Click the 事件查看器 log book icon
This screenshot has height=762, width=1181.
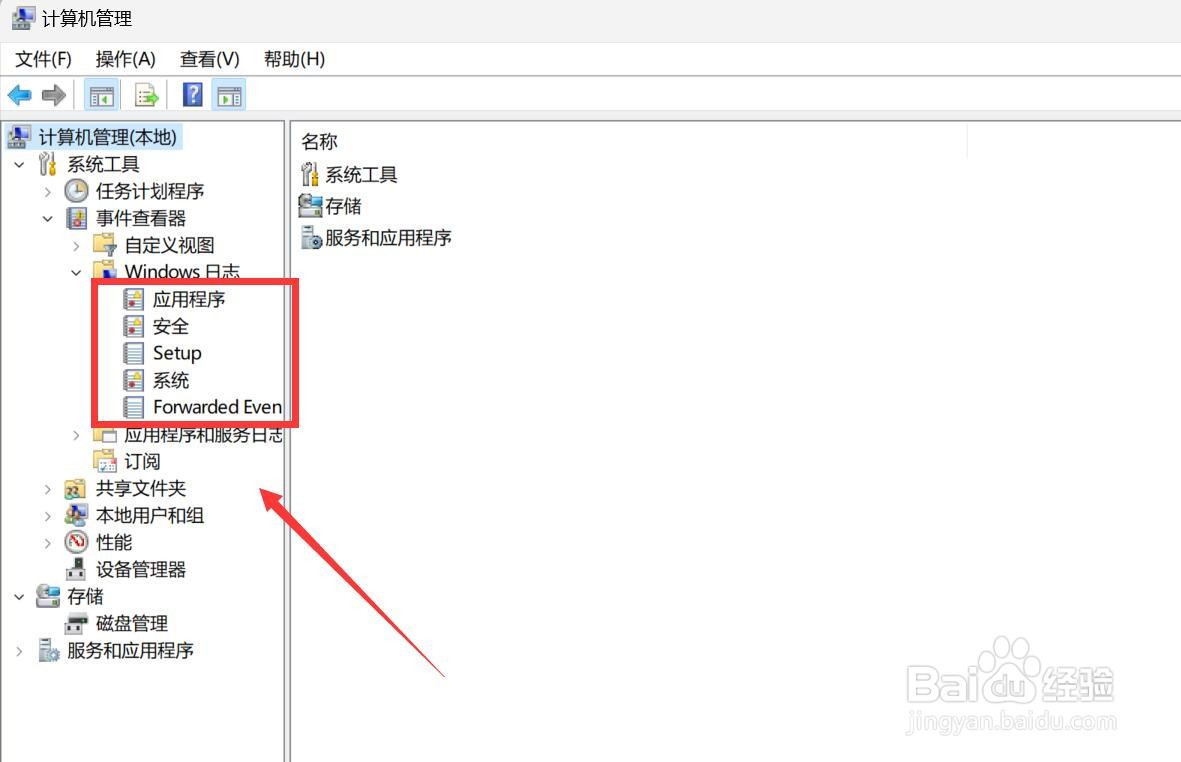(x=76, y=218)
